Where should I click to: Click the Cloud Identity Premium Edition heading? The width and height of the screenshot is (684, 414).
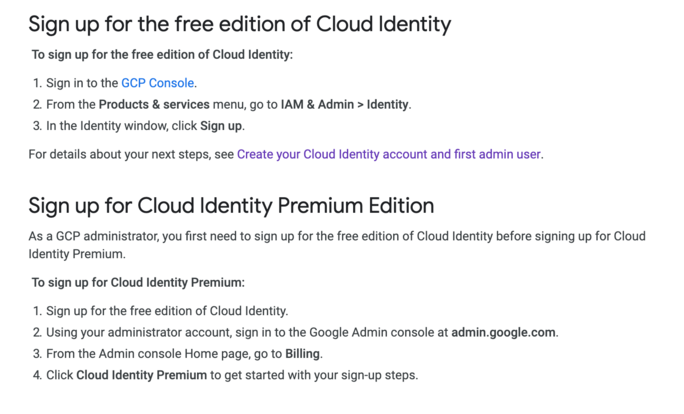(x=231, y=206)
